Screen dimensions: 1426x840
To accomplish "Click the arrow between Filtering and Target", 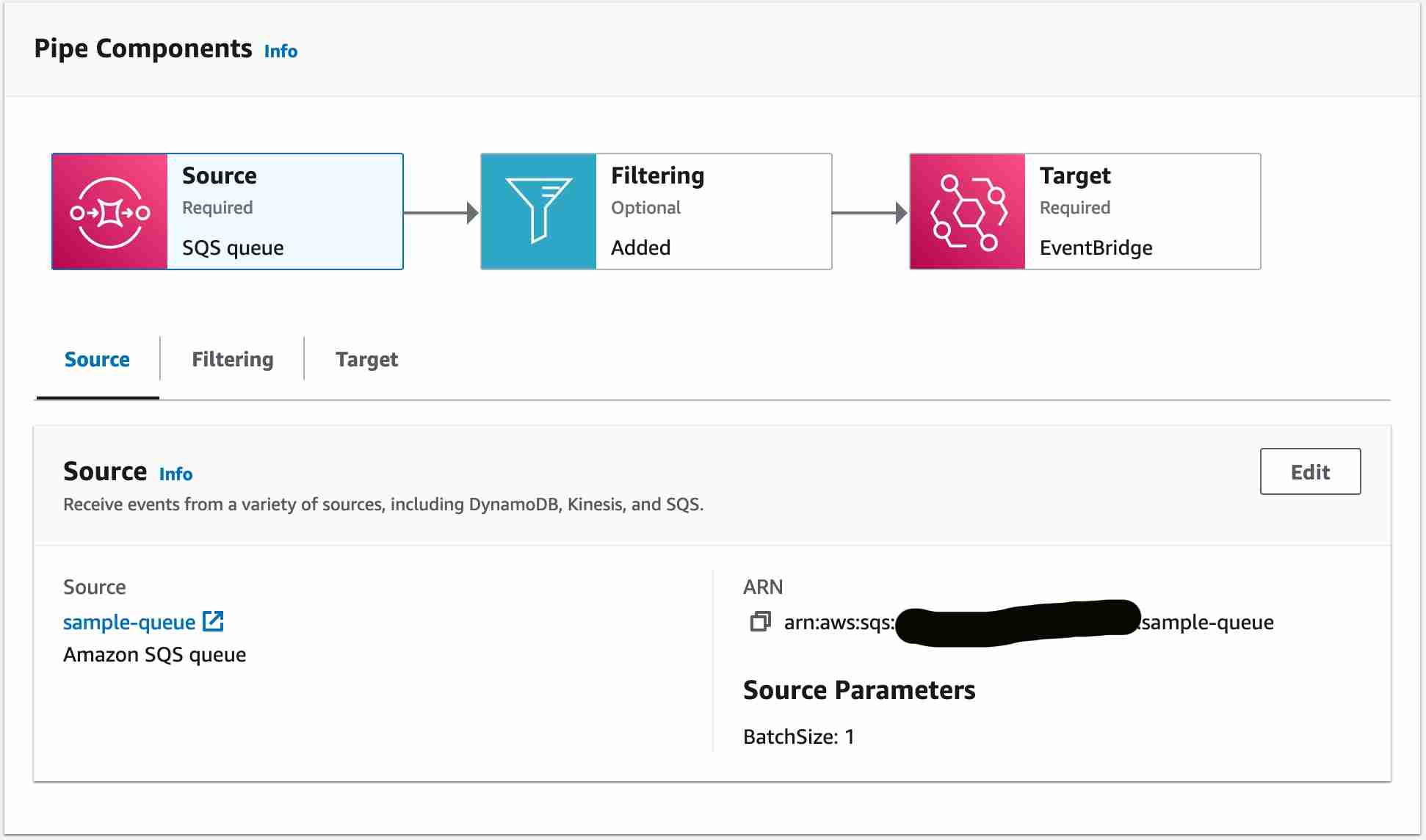I will (x=870, y=213).
